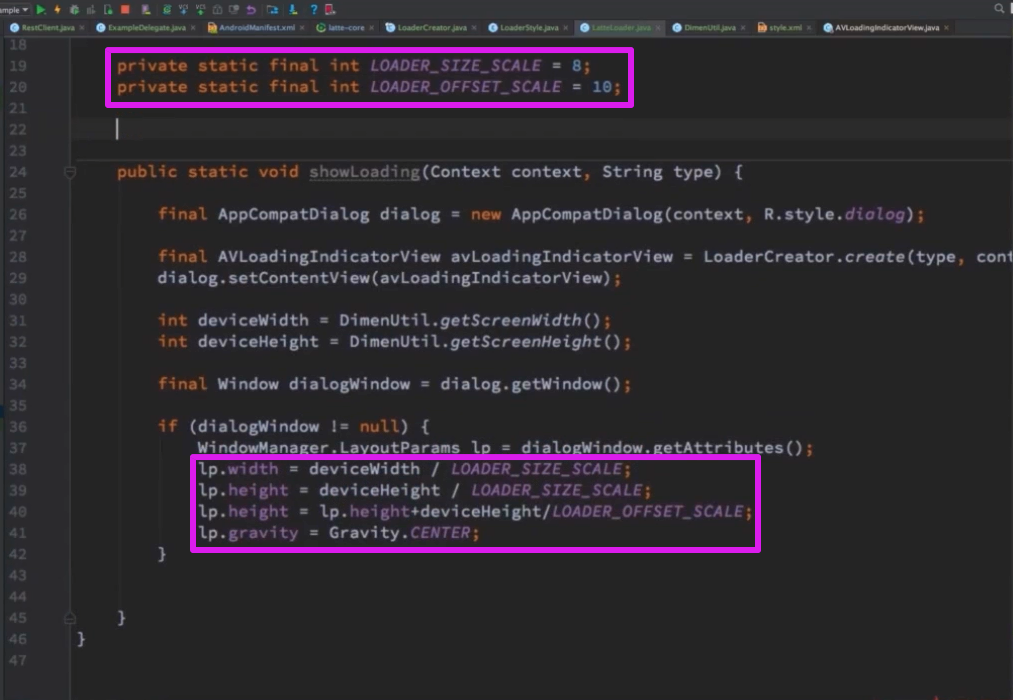Click line number 40 in the gutter
1013x700 pixels.
[x=18, y=511]
